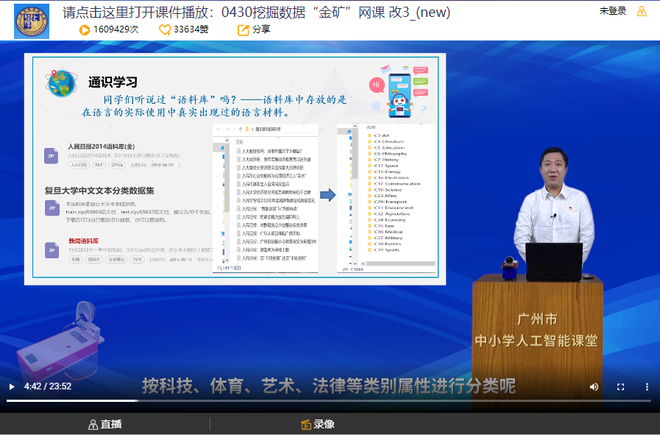Click the play button in the video player
Screen dimensions: 660x435
(11, 386)
